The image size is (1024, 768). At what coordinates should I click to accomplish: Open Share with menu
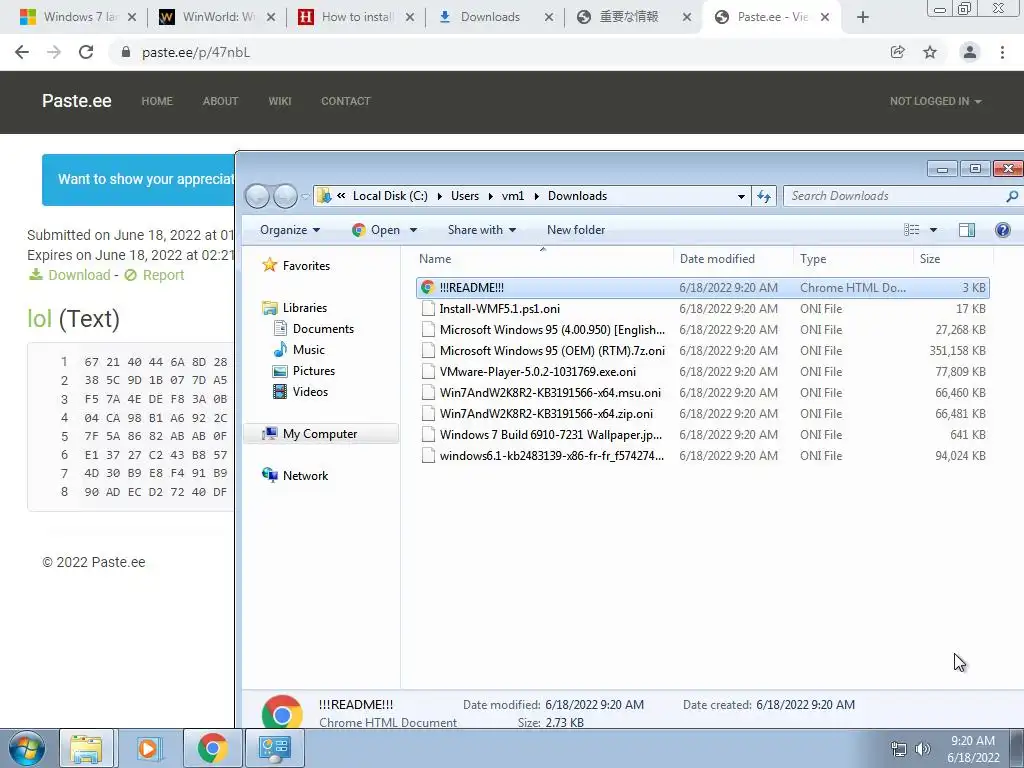(x=482, y=230)
